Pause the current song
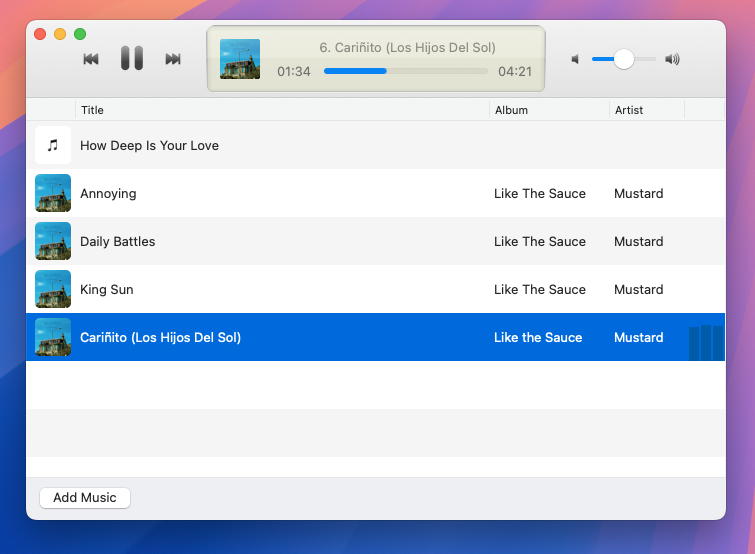This screenshot has height=554, width=755. (x=131, y=58)
